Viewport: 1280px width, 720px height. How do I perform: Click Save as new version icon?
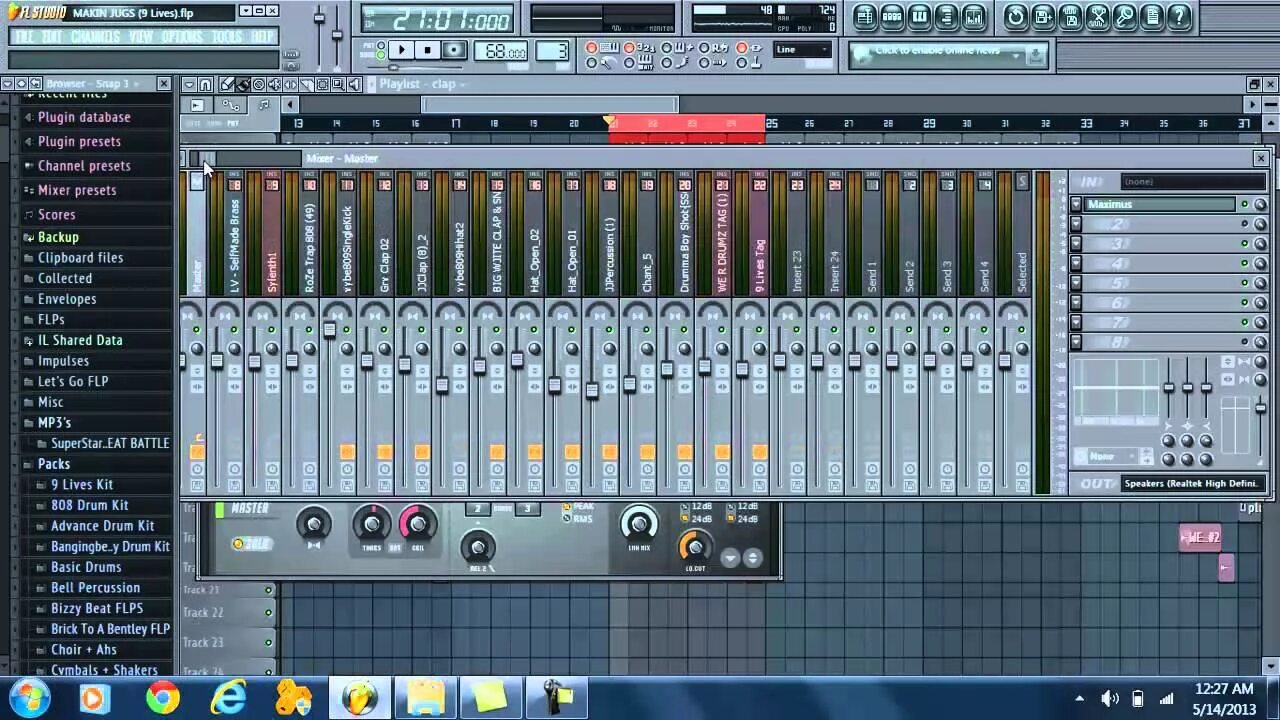[1043, 16]
